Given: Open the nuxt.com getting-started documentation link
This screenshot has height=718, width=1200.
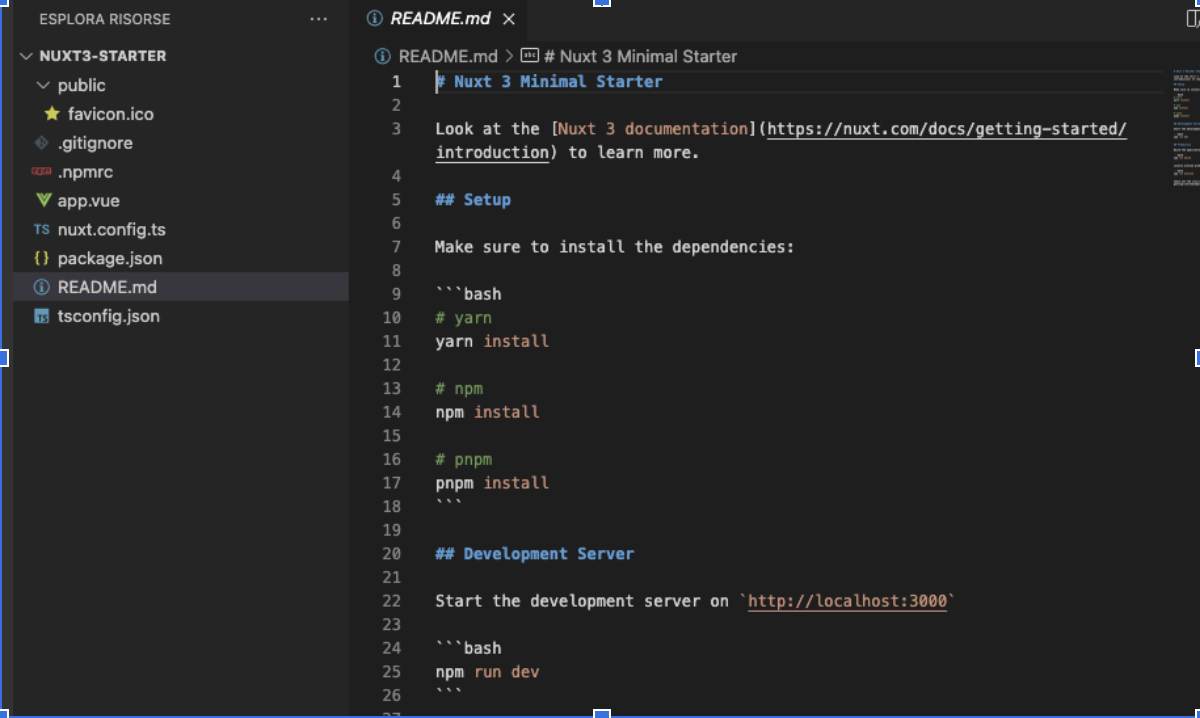Looking at the screenshot, I should (780, 141).
